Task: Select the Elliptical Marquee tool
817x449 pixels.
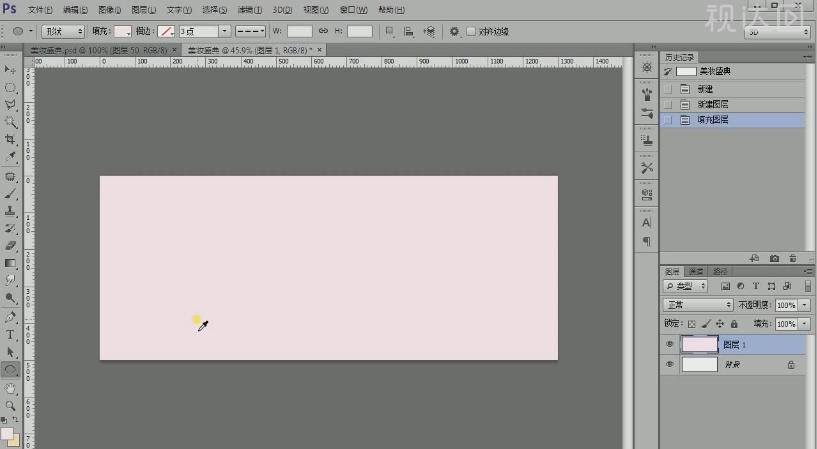Action: coord(10,87)
